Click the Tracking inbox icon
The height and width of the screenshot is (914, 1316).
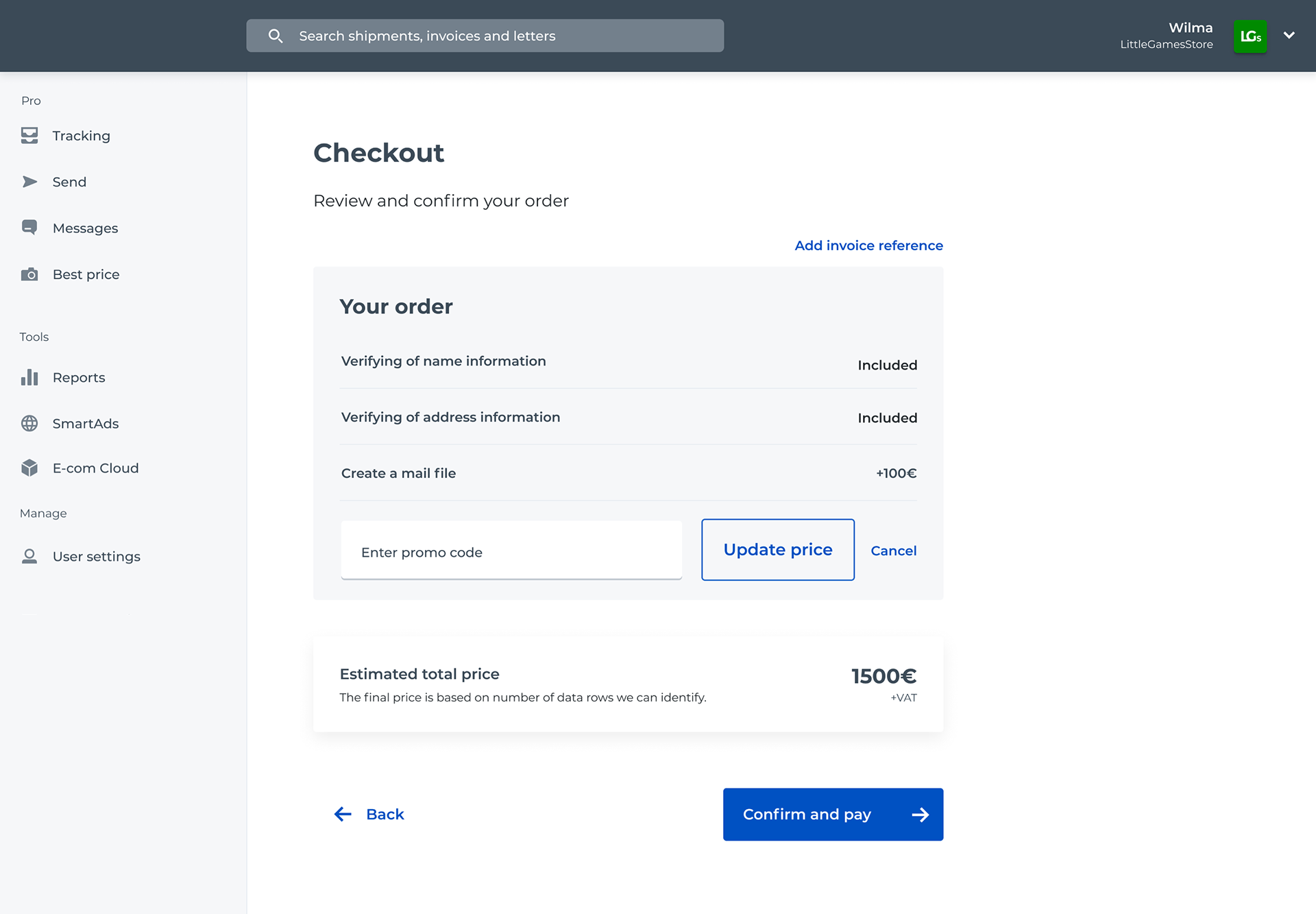29,136
